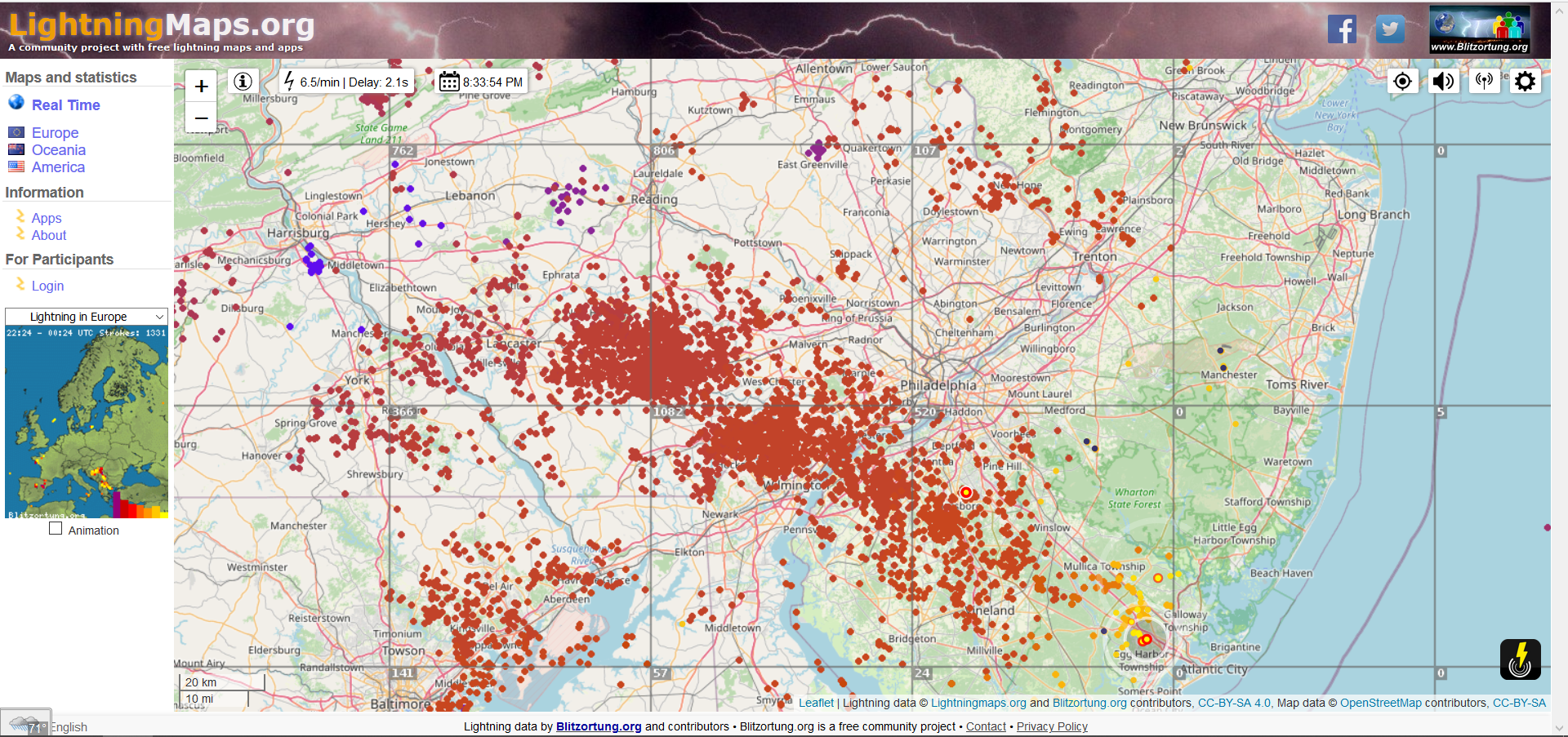Click the Philadelphia label on map

point(938,385)
